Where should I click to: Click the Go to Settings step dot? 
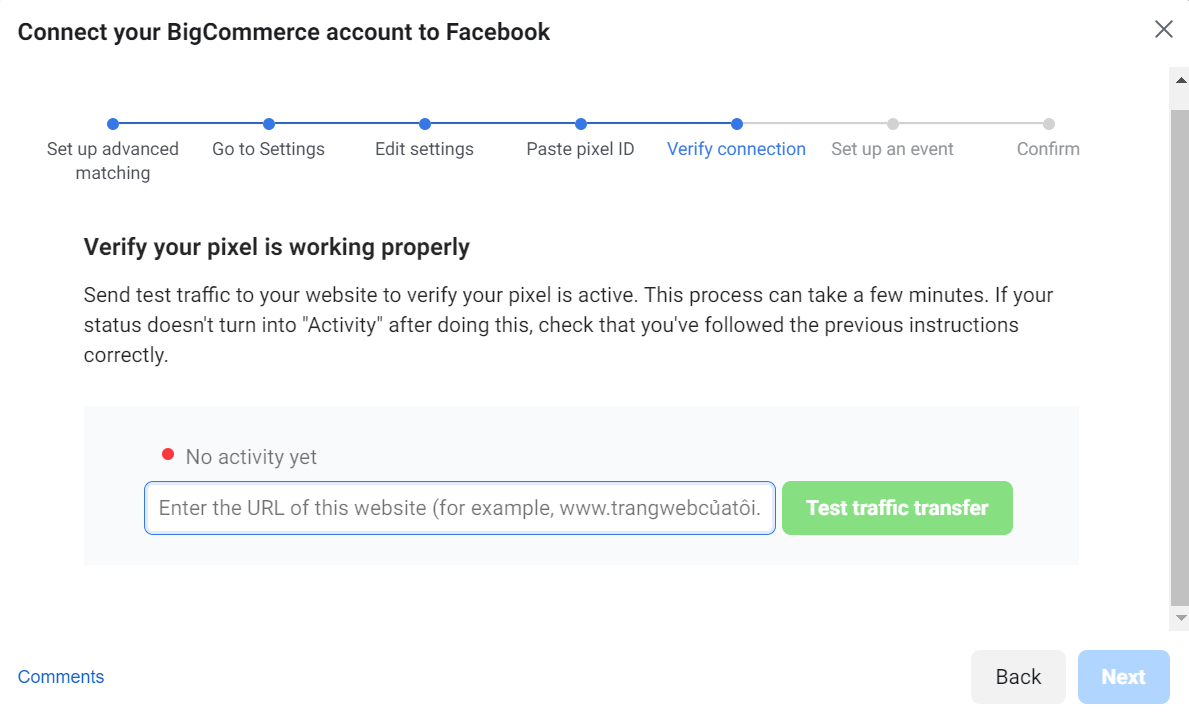[x=269, y=124]
